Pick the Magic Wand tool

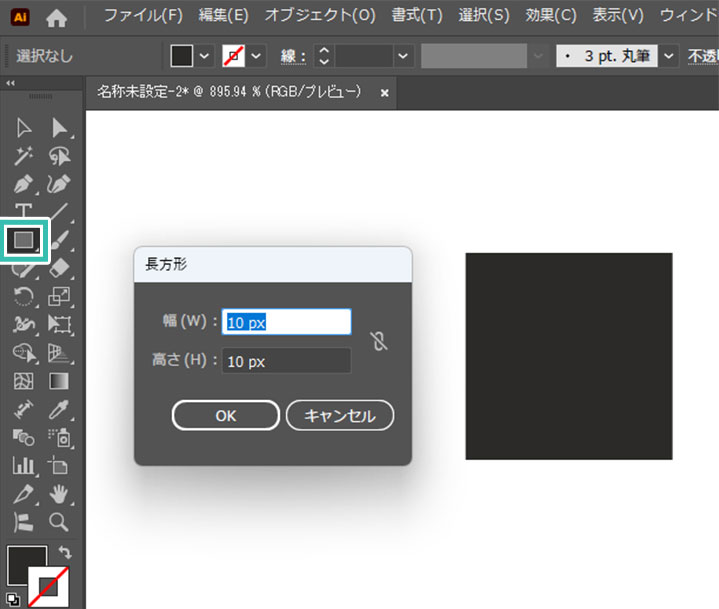click(24, 156)
